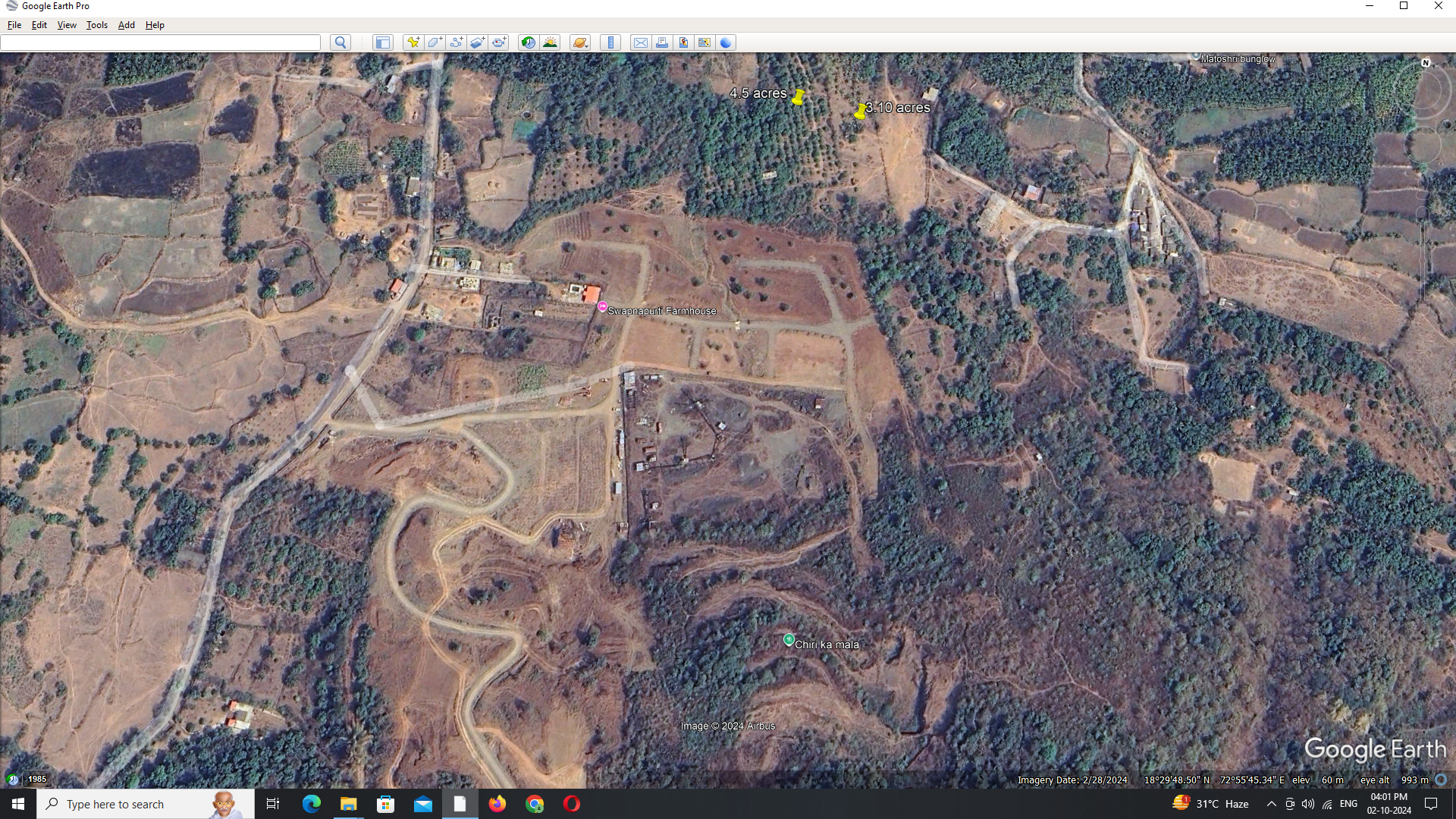Click the ENG language indicator
1456x819 pixels.
[1348, 804]
